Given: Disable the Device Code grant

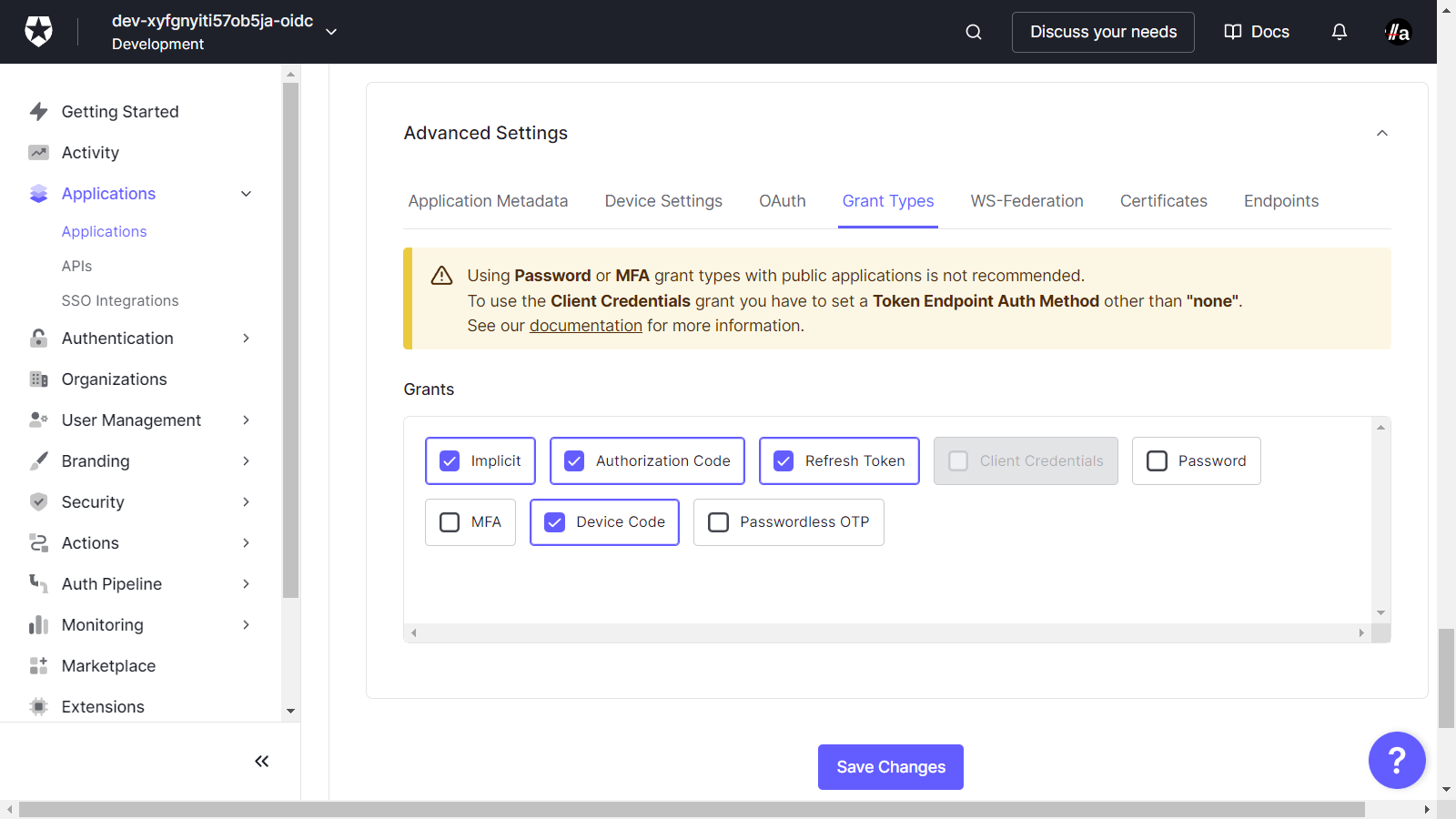Looking at the screenshot, I should point(555,522).
